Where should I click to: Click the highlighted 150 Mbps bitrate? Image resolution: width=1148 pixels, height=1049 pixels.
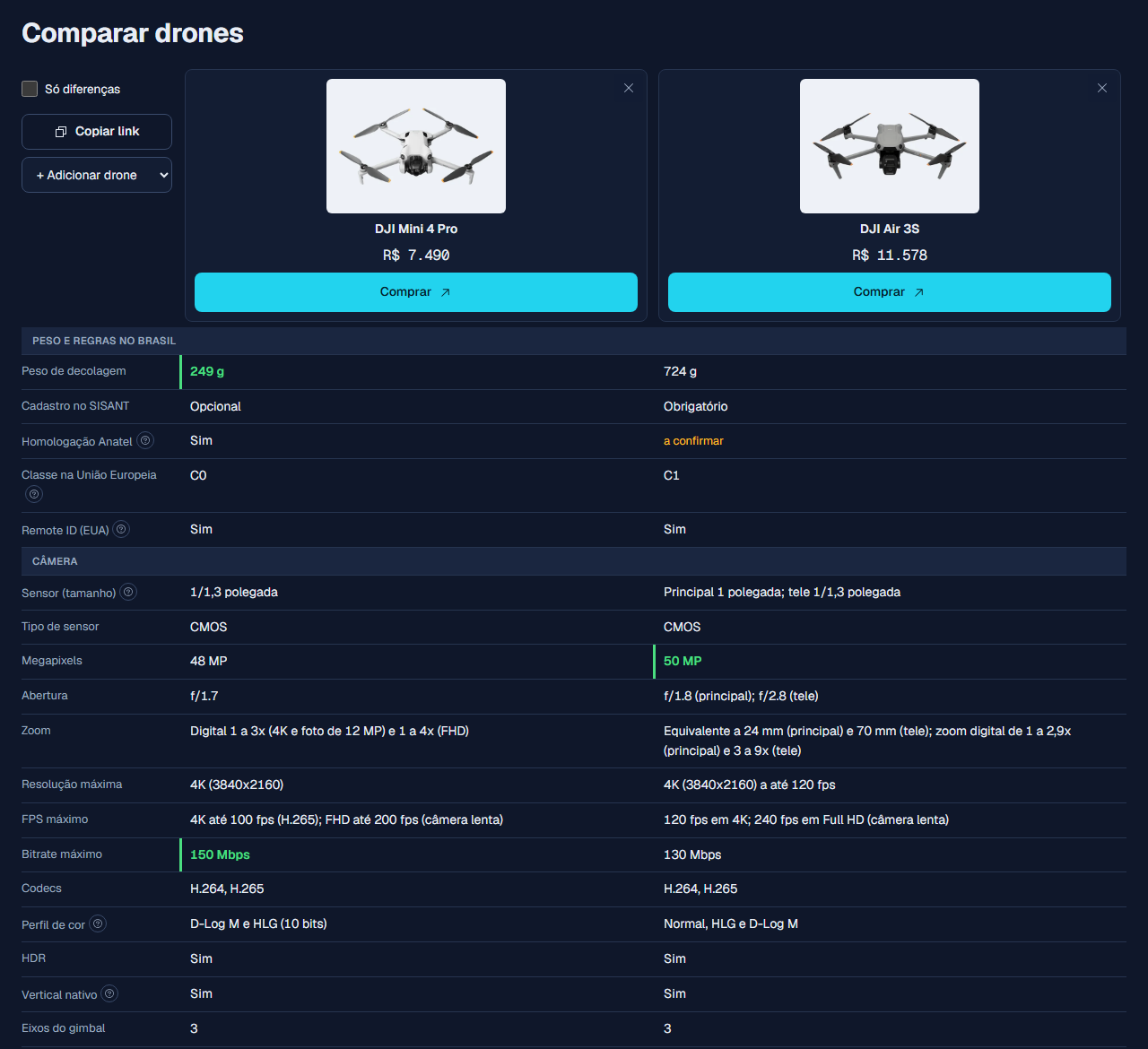pyautogui.click(x=220, y=854)
